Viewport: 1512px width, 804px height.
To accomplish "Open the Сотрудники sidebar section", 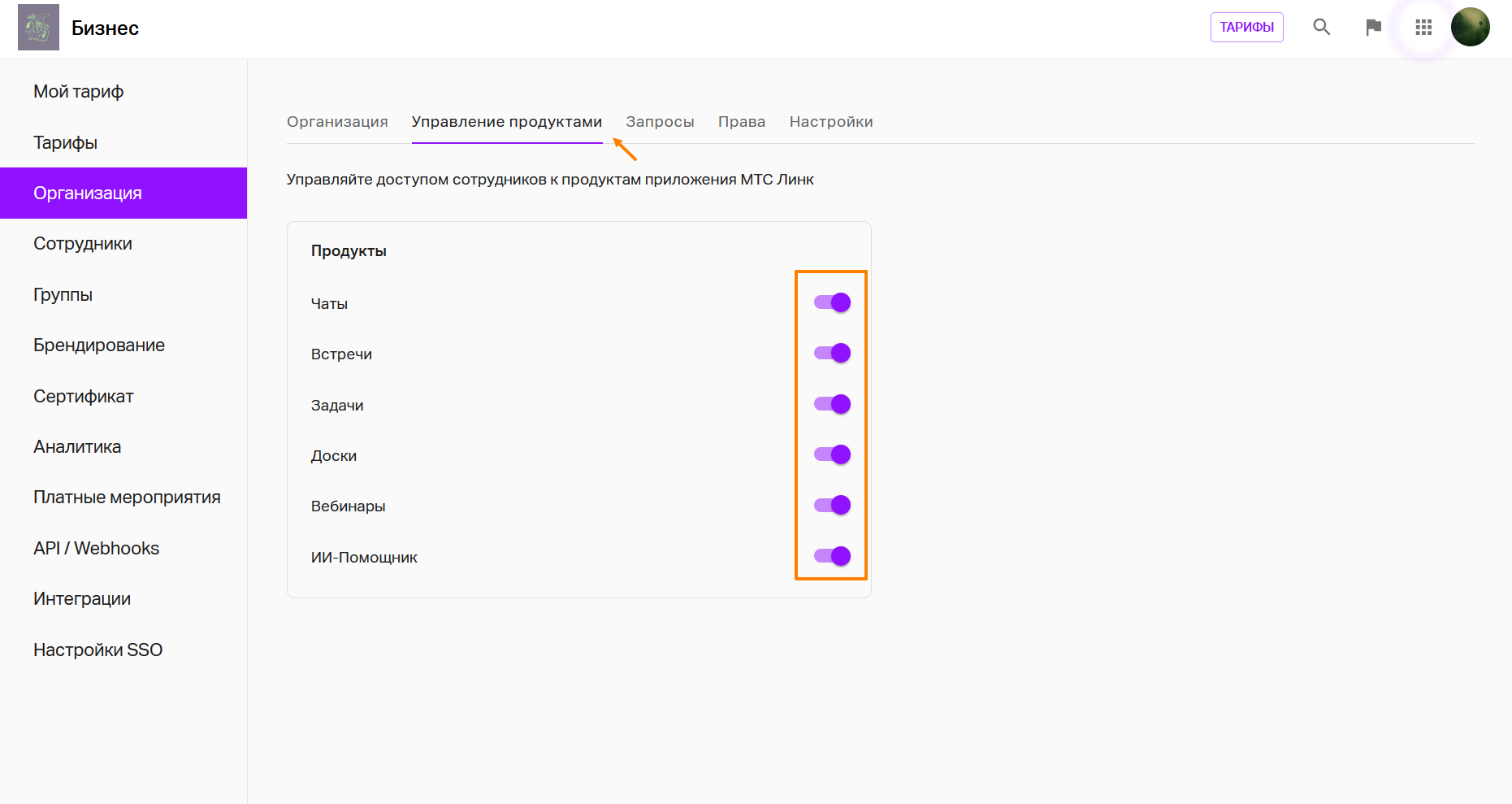I will tap(123, 244).
